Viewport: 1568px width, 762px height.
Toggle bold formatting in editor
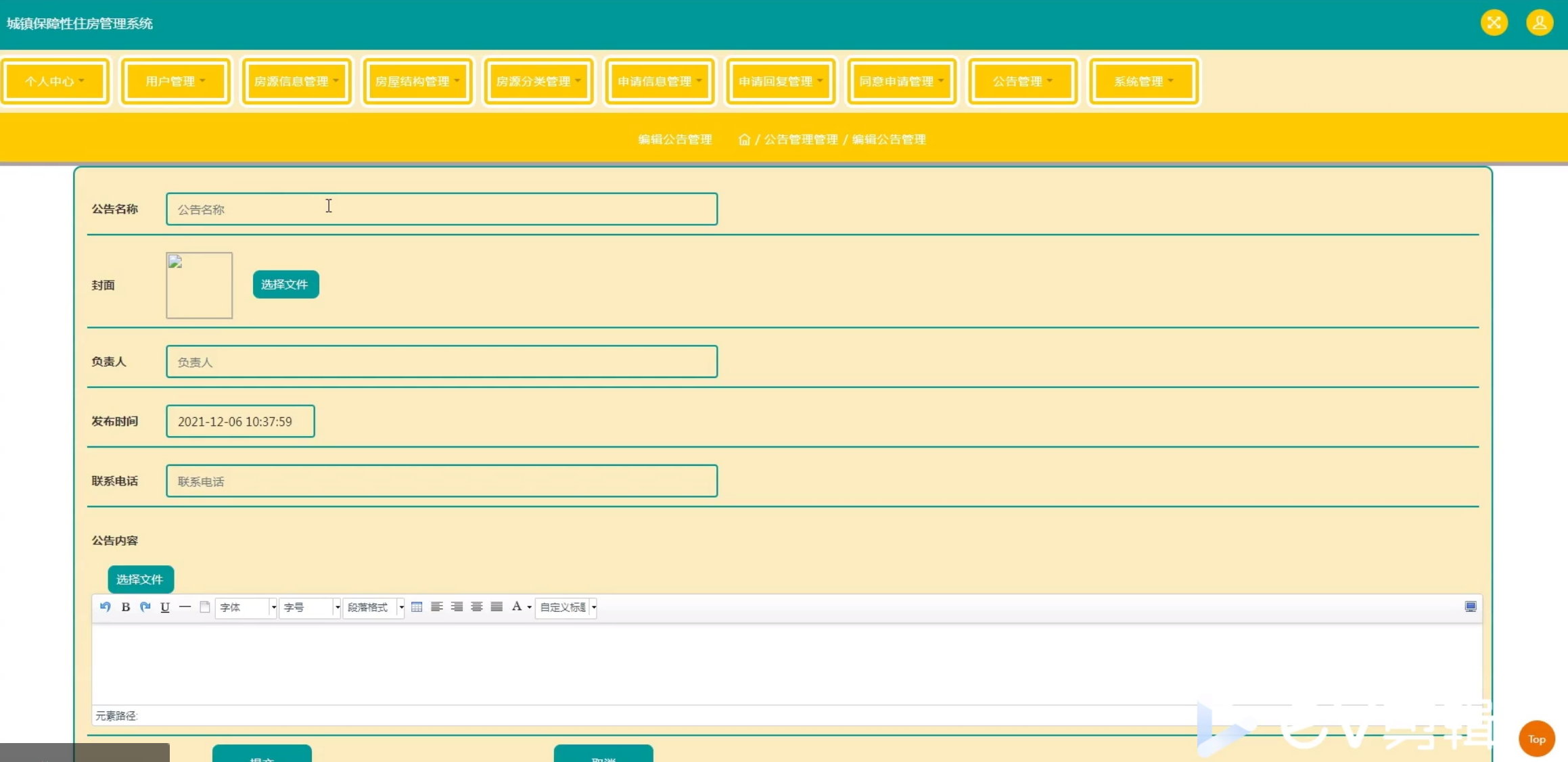125,606
